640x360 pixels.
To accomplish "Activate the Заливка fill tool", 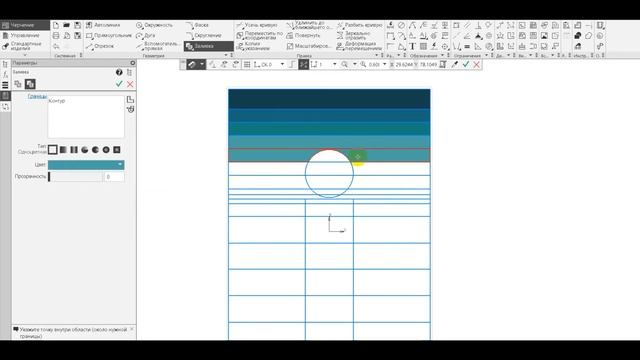I will pos(209,46).
